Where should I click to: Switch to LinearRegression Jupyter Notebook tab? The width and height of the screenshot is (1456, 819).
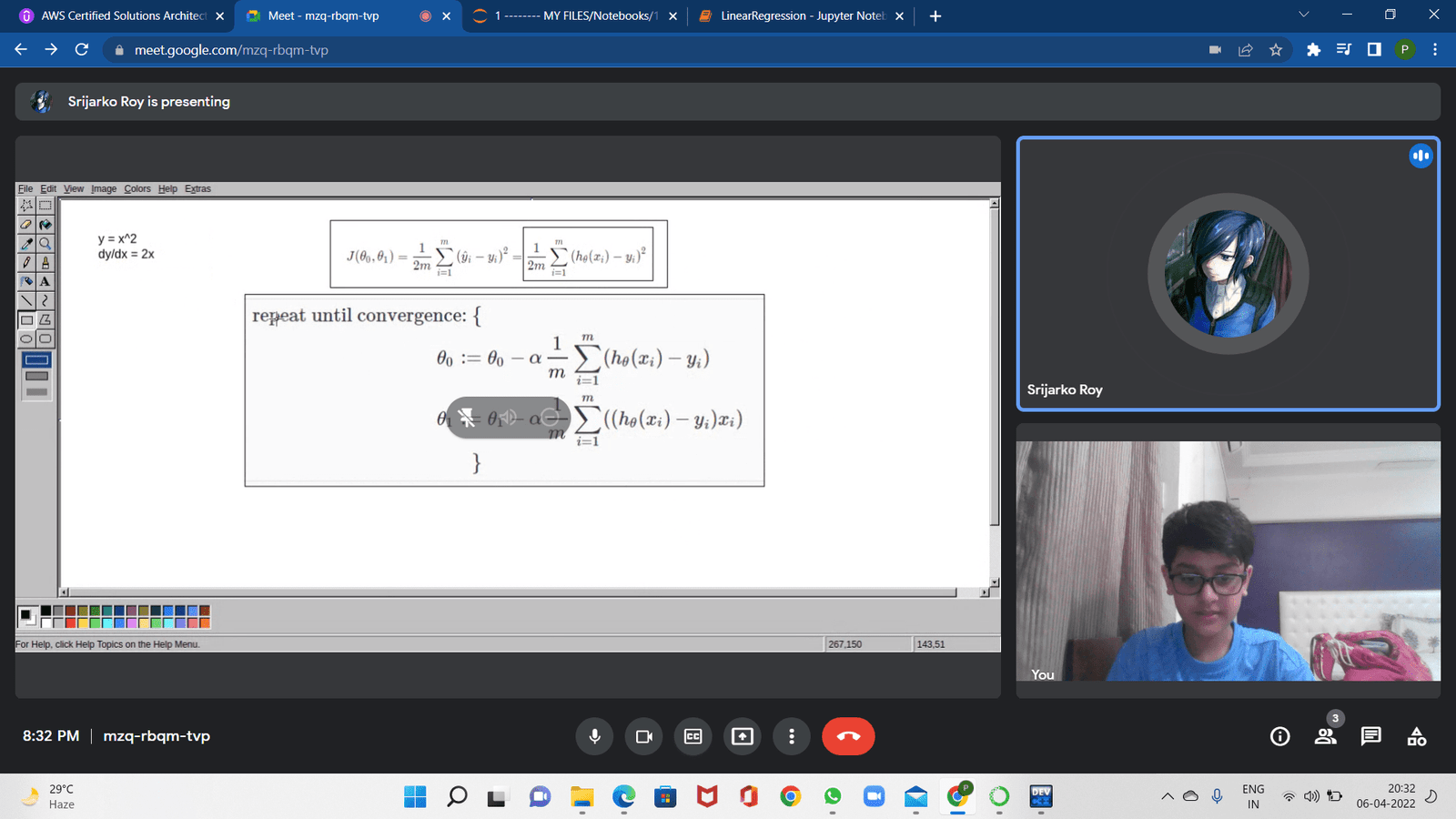pyautogui.click(x=801, y=15)
